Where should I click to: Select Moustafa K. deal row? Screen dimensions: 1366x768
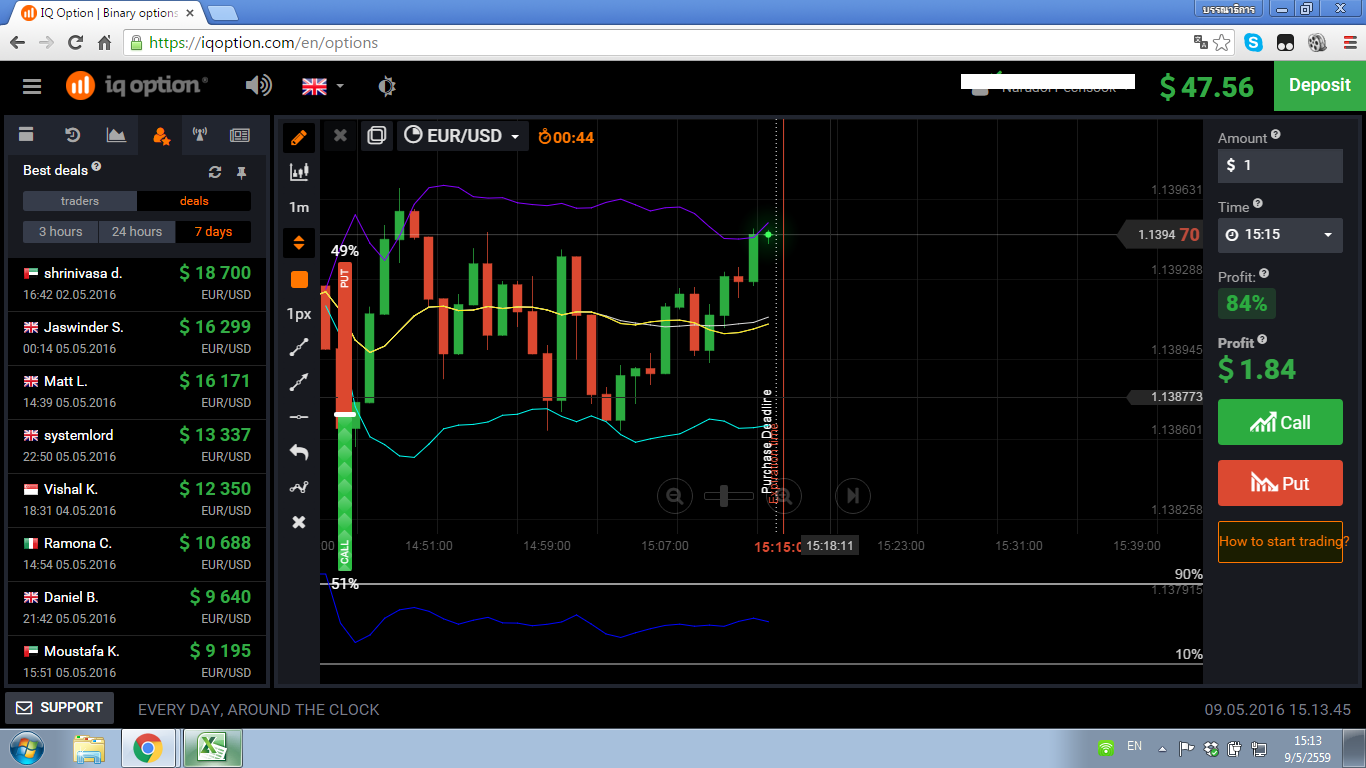[137, 662]
